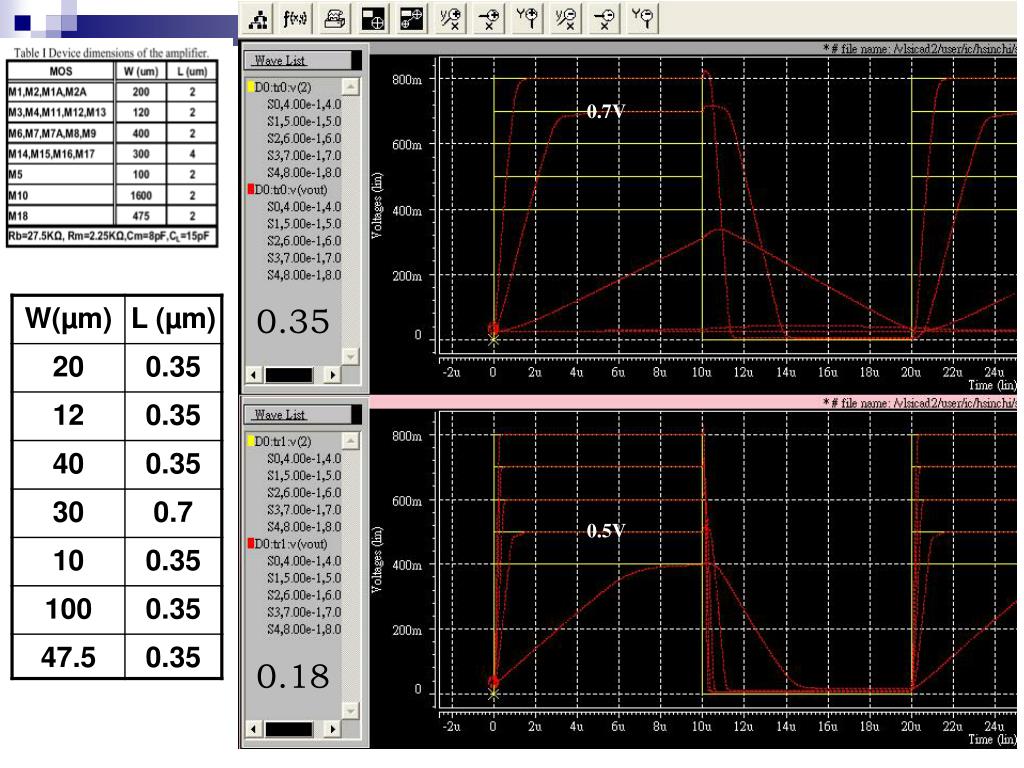Click the top wave list scroll-right arrow

click(x=333, y=375)
